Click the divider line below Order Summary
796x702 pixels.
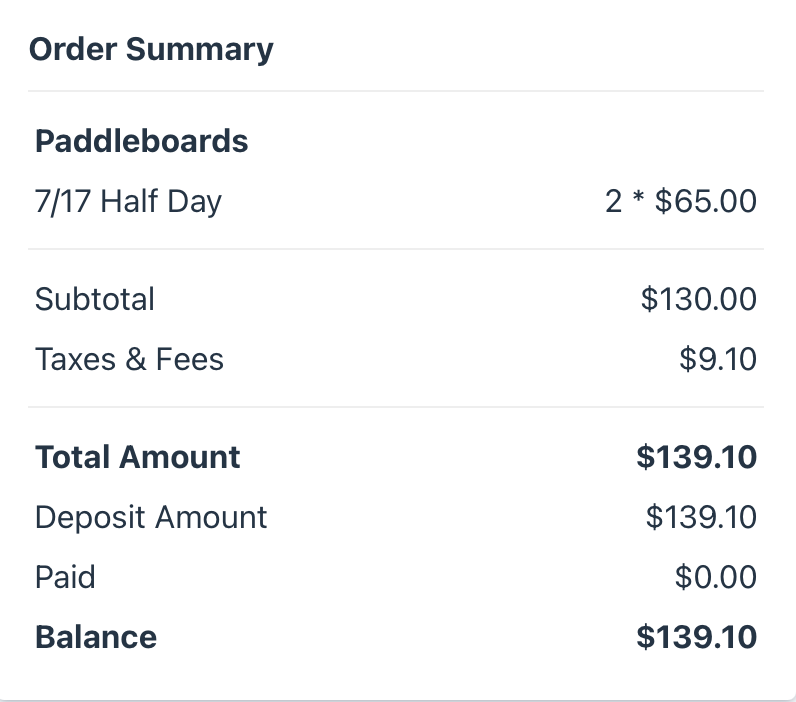coord(396,91)
